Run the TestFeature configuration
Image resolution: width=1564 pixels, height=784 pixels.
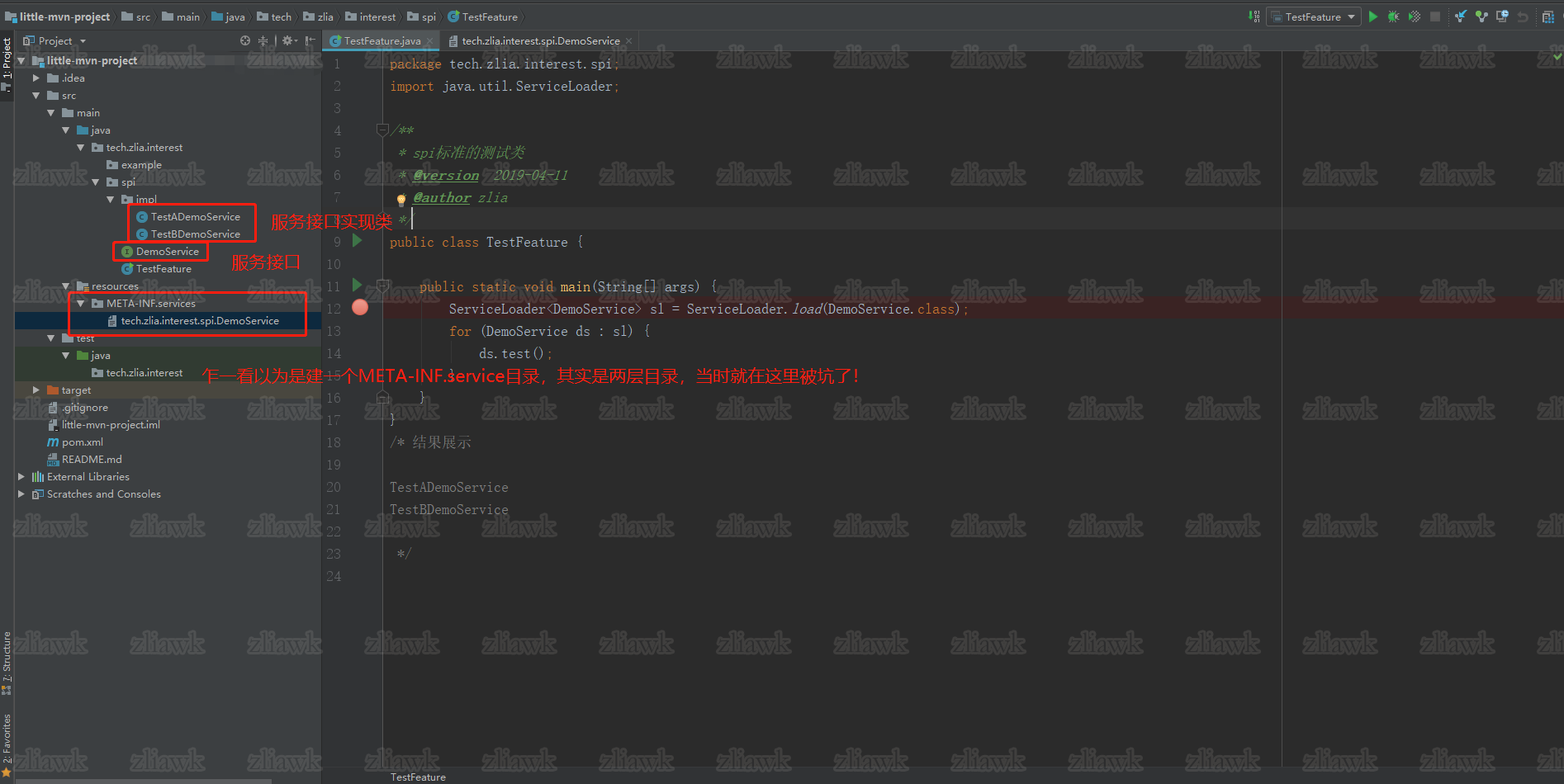point(1372,17)
